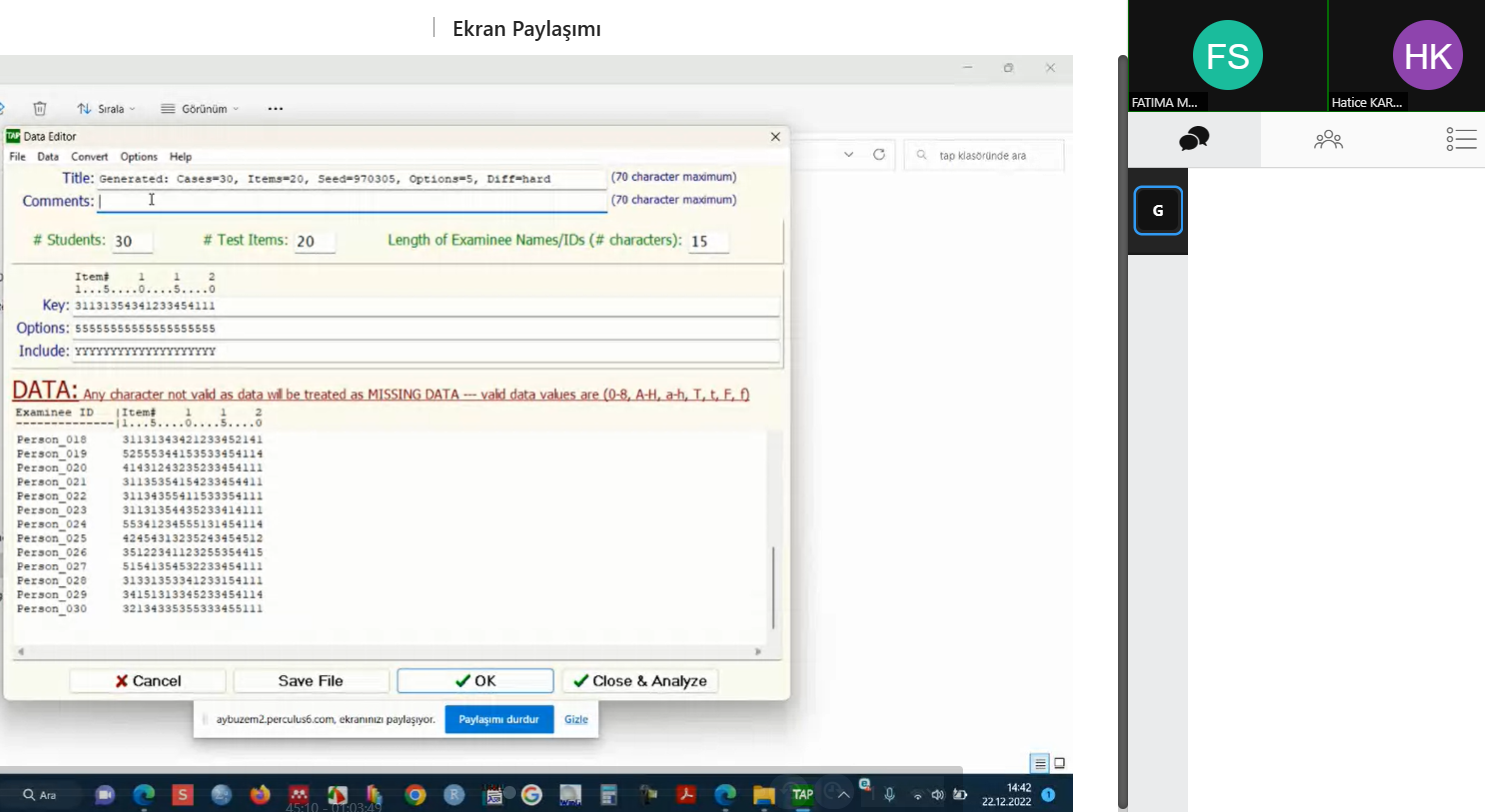This screenshot has height=812, width=1485.
Task: Click Paylaşımı durdur to stop sharing
Action: tap(499, 719)
